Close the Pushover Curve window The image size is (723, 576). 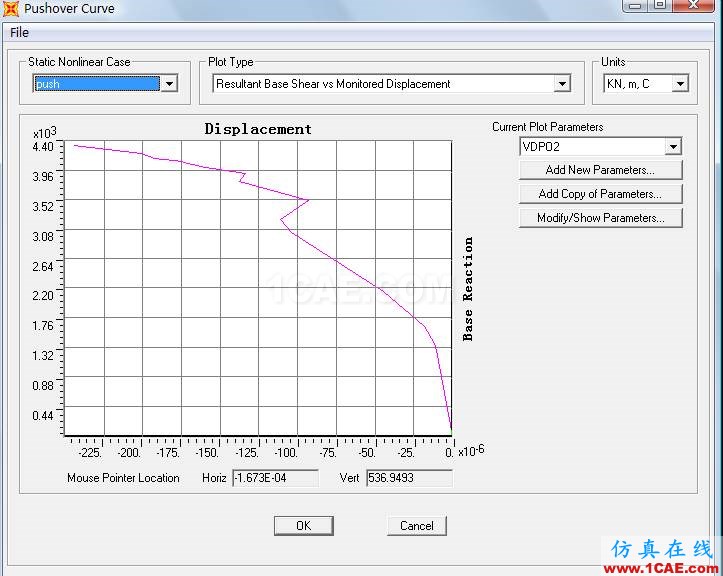click(x=693, y=5)
